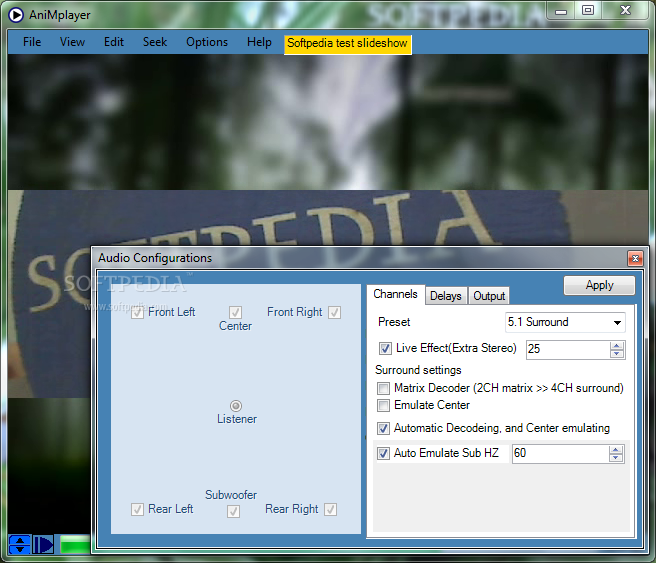Click the green progress bar at bottom

(x=75, y=545)
